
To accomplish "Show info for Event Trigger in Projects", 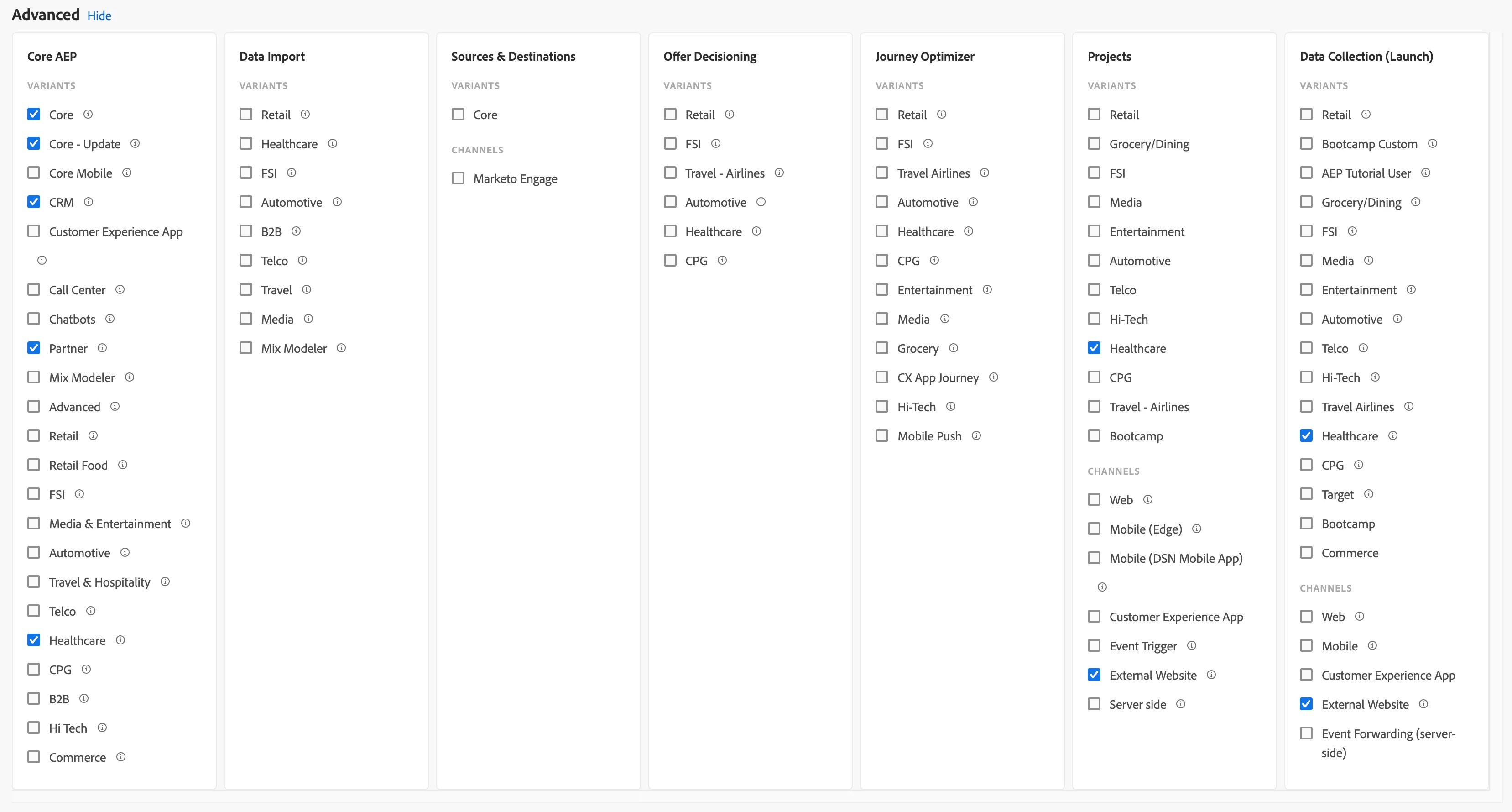I will [1192, 645].
